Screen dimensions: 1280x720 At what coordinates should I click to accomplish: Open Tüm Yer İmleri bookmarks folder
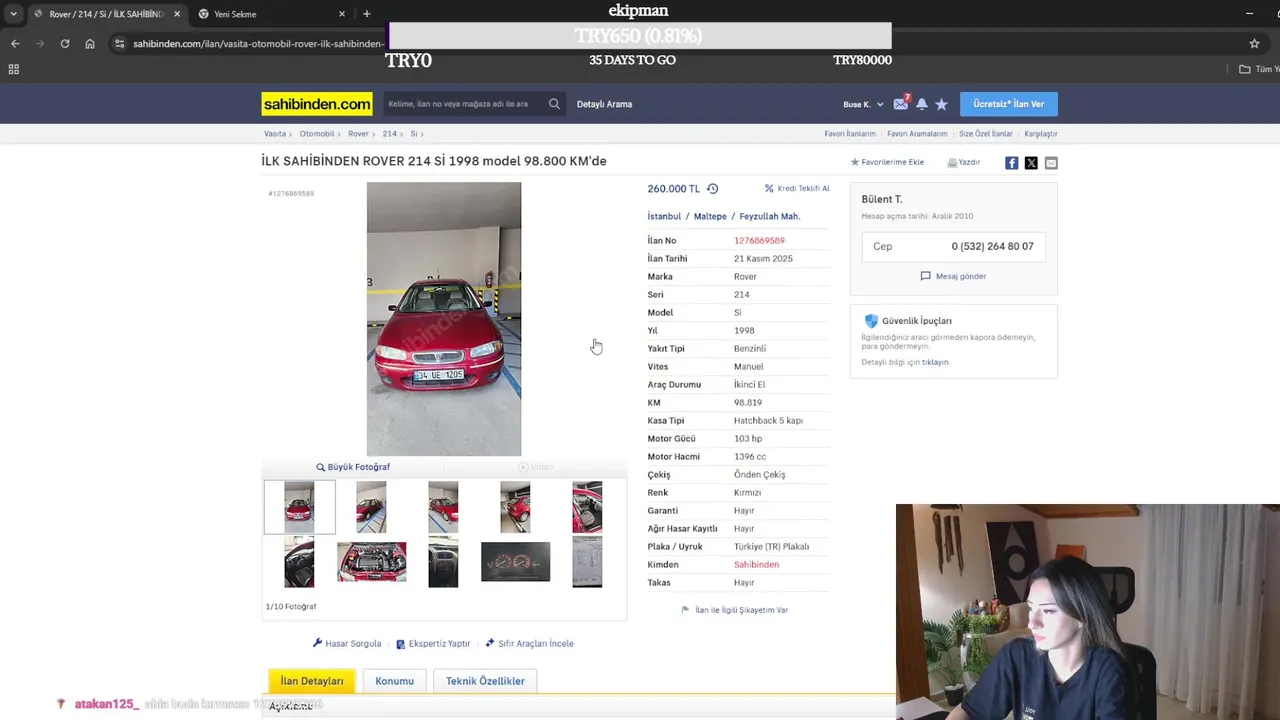(x=1259, y=69)
